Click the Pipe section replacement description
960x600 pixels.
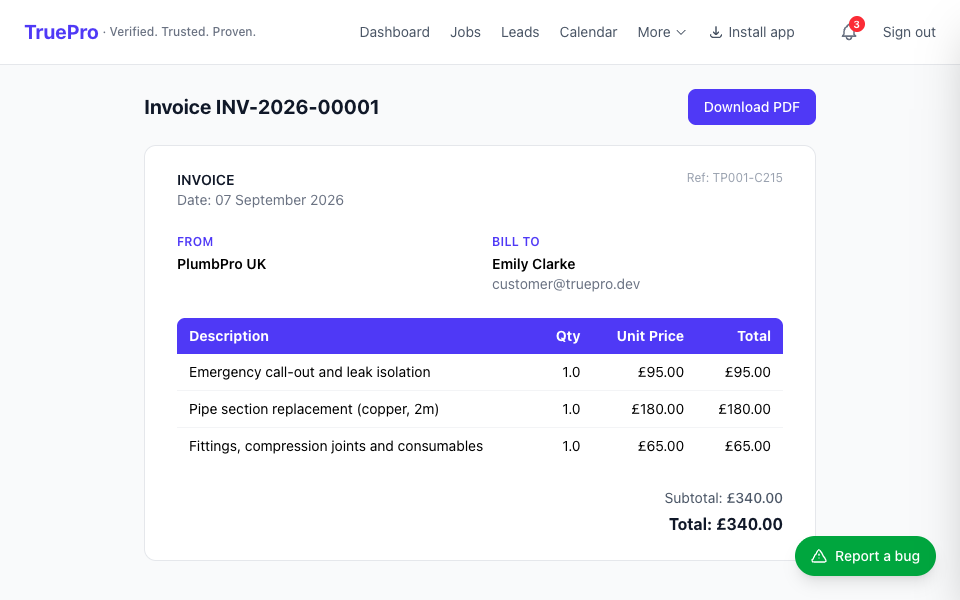click(314, 409)
